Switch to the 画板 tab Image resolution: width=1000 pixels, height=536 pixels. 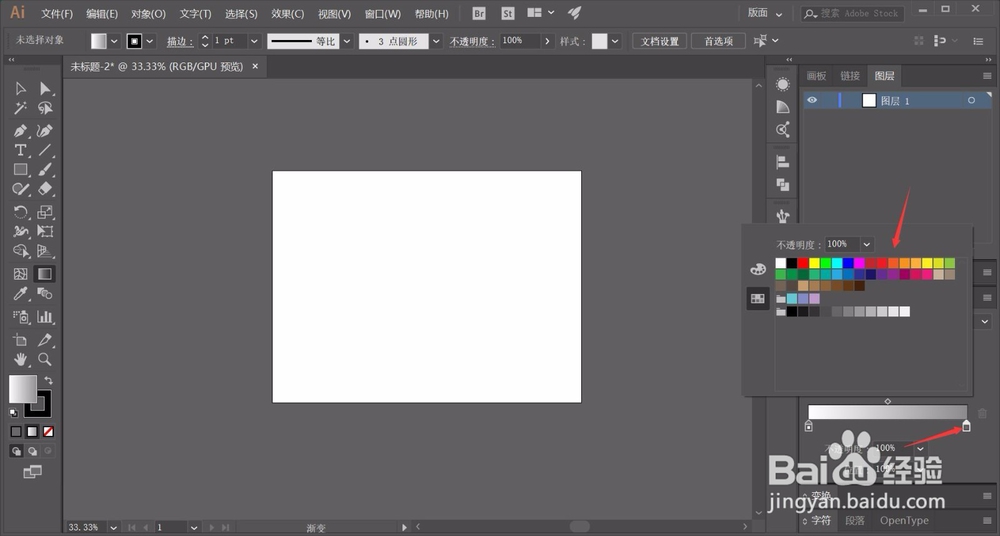coord(816,76)
